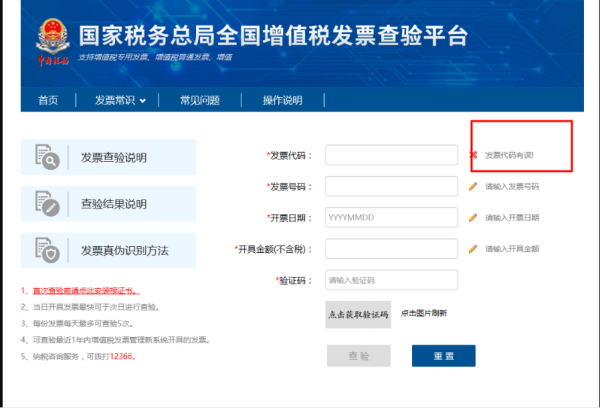Image resolution: width=600 pixels, height=408 pixels.
Task: Click the 重置 reset button
Action: (444, 356)
